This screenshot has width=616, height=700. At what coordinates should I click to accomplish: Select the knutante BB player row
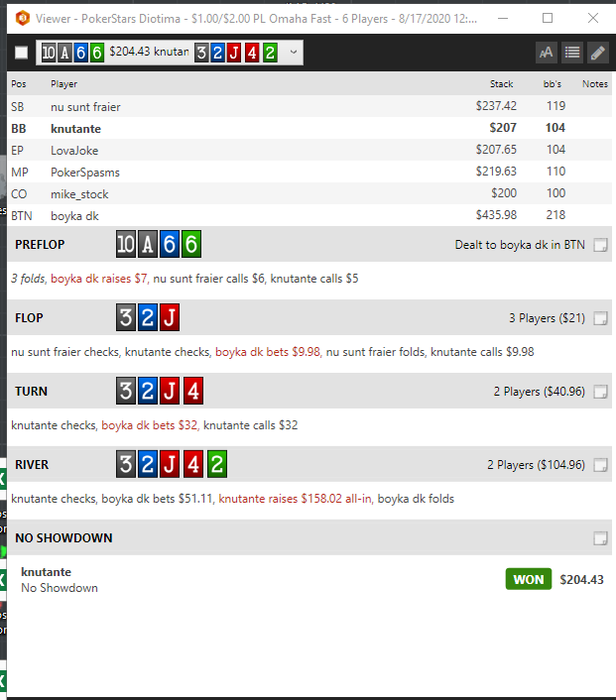309,128
